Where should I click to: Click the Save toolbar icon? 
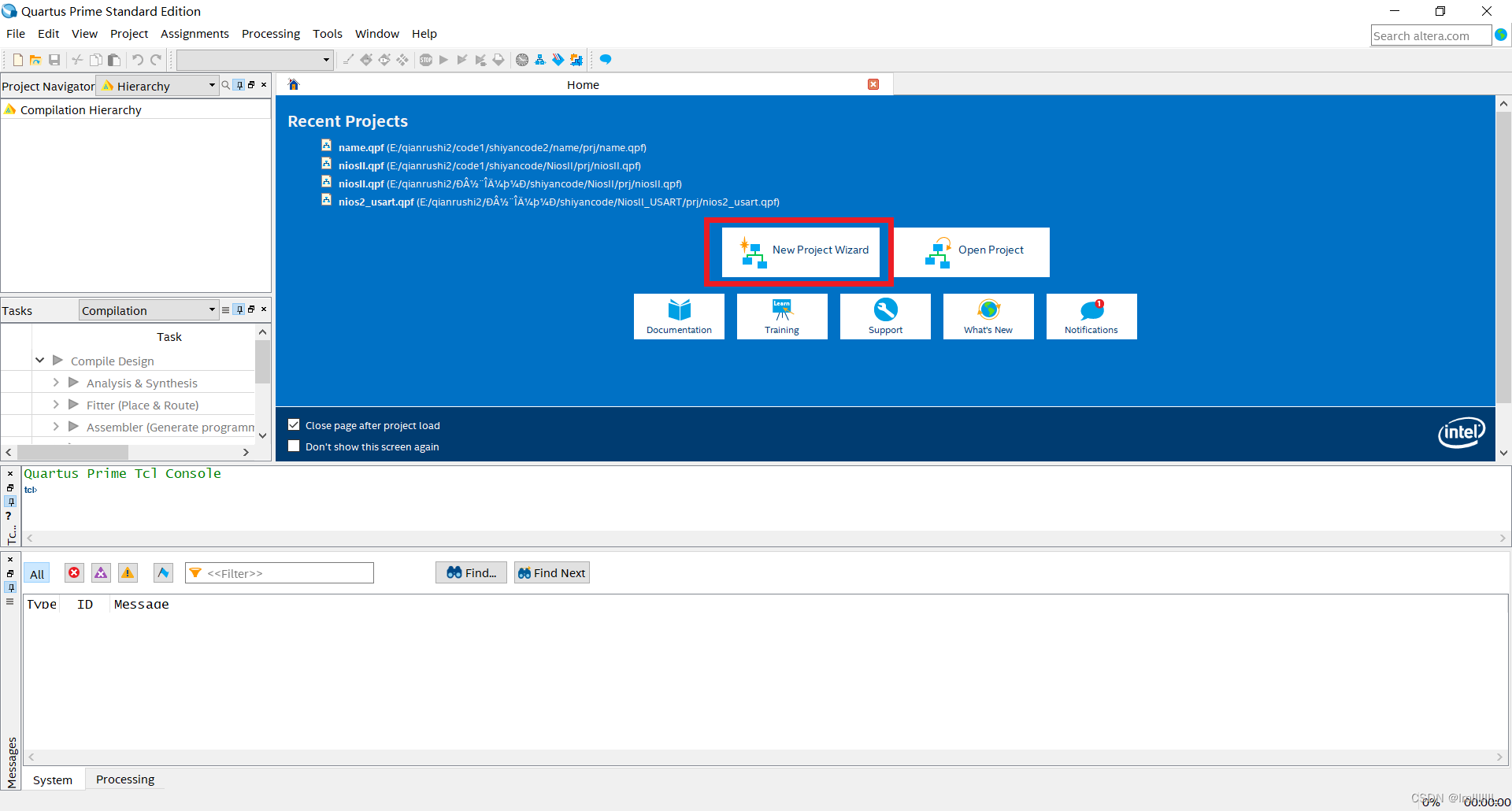click(x=54, y=60)
